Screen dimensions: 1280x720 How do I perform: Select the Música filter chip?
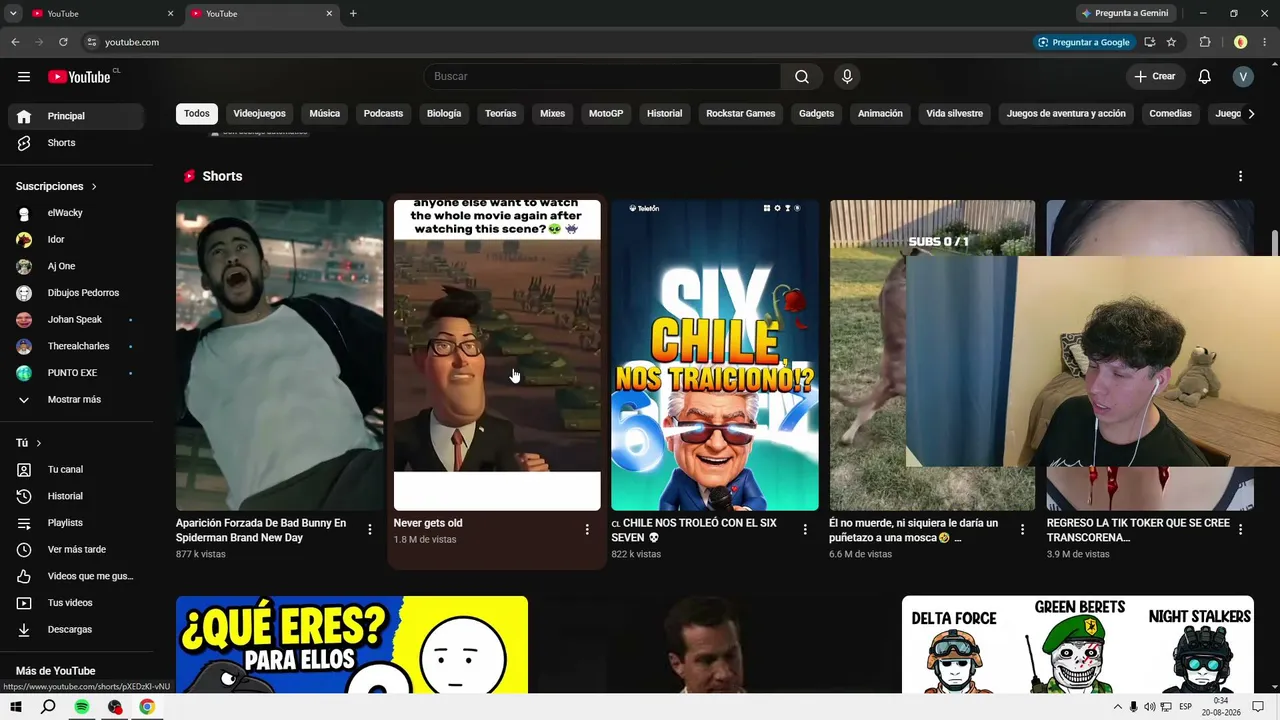325,114
